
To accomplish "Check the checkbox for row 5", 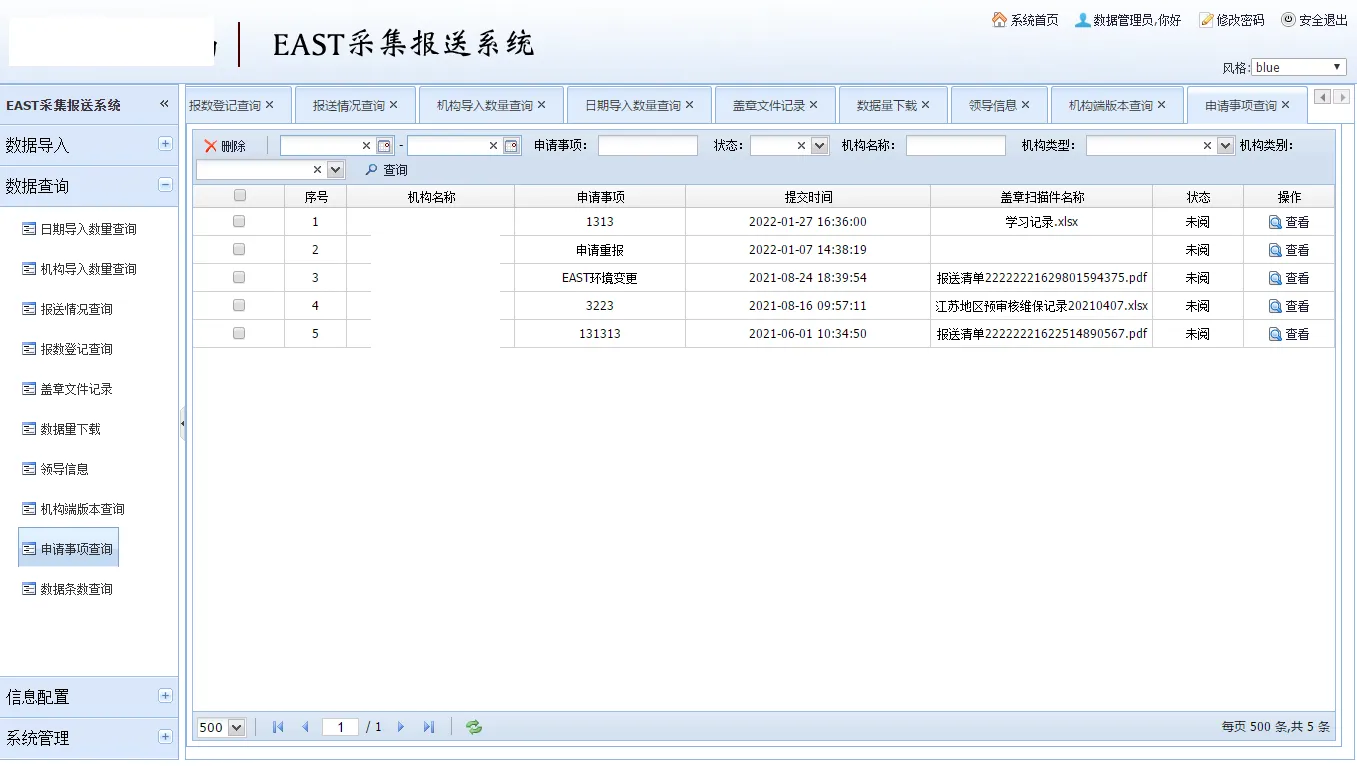I will pos(239,333).
